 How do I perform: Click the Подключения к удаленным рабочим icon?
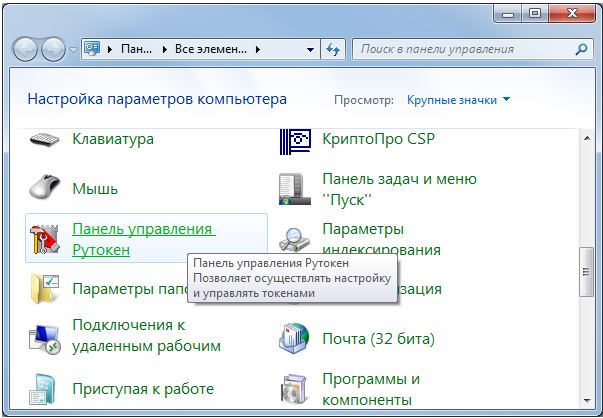point(45,339)
